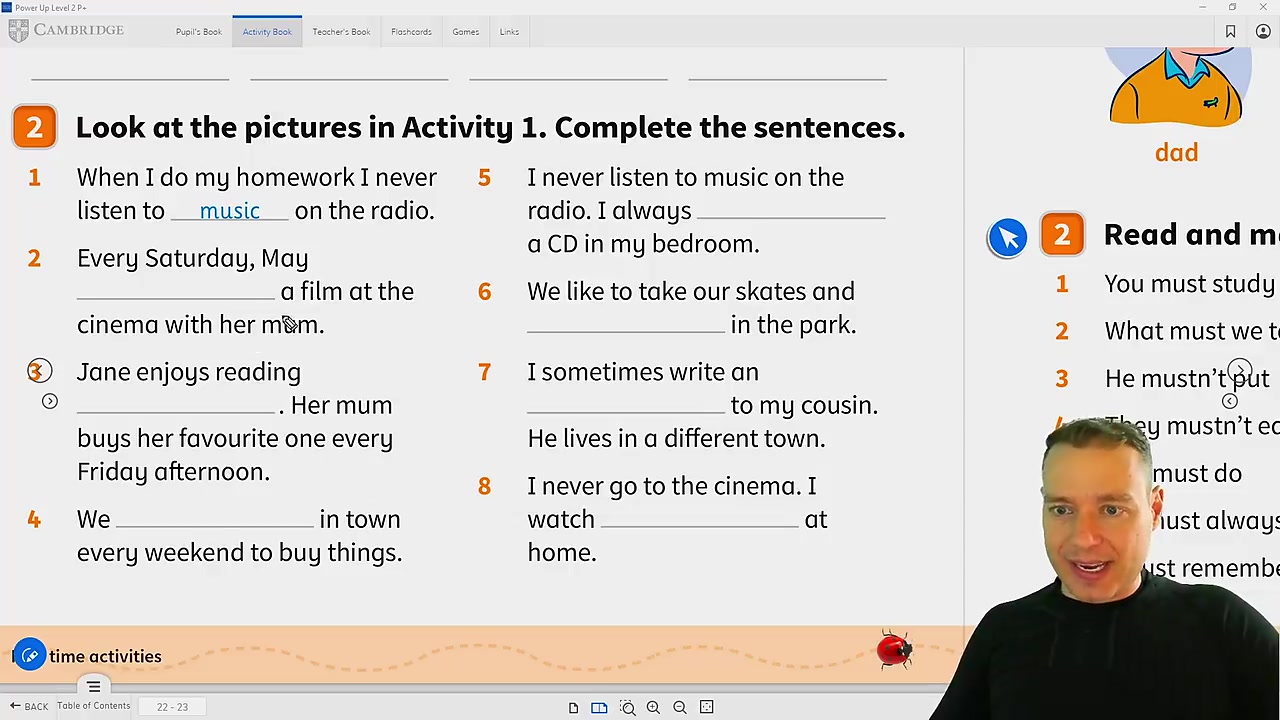Click the blank in sentence 8
Viewport: 1280px width, 720px height.
coord(700,519)
